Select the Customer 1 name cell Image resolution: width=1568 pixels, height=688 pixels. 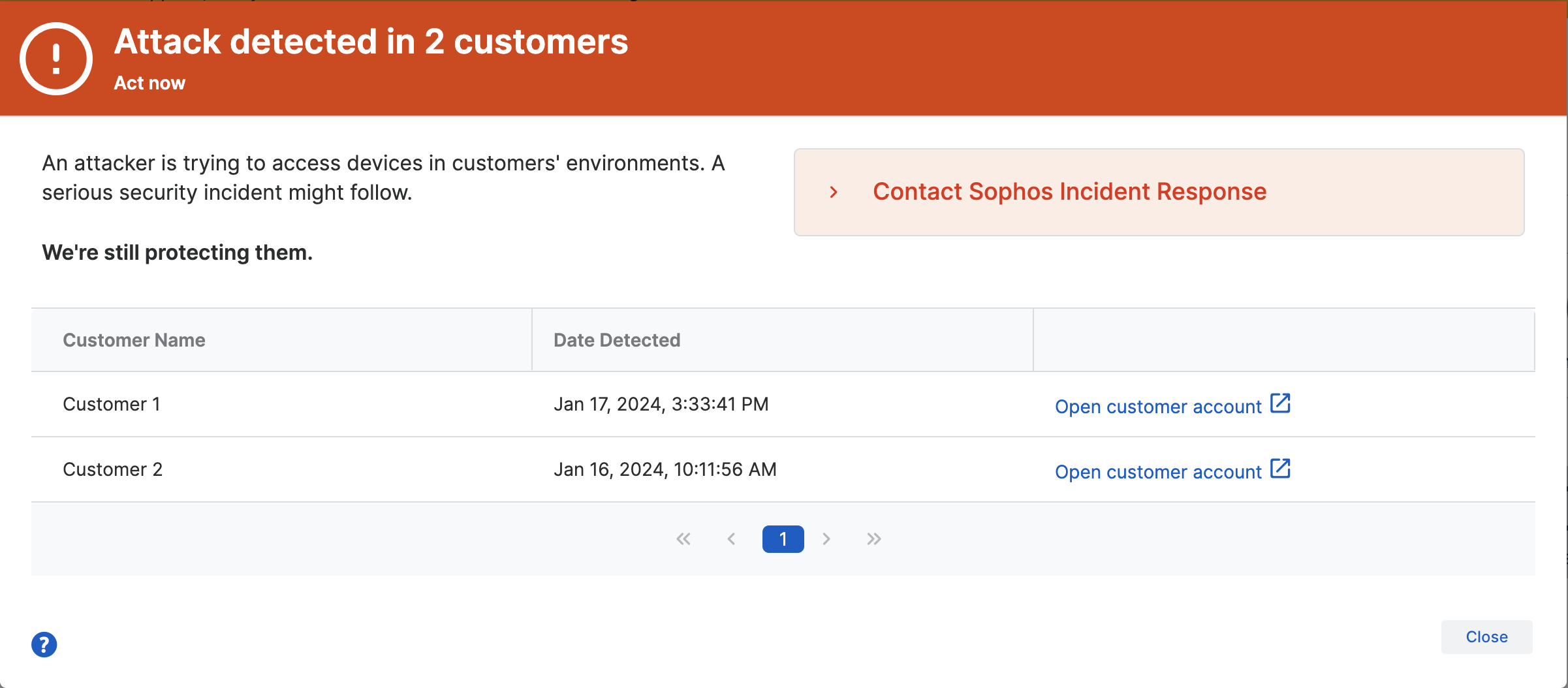pyautogui.click(x=112, y=405)
